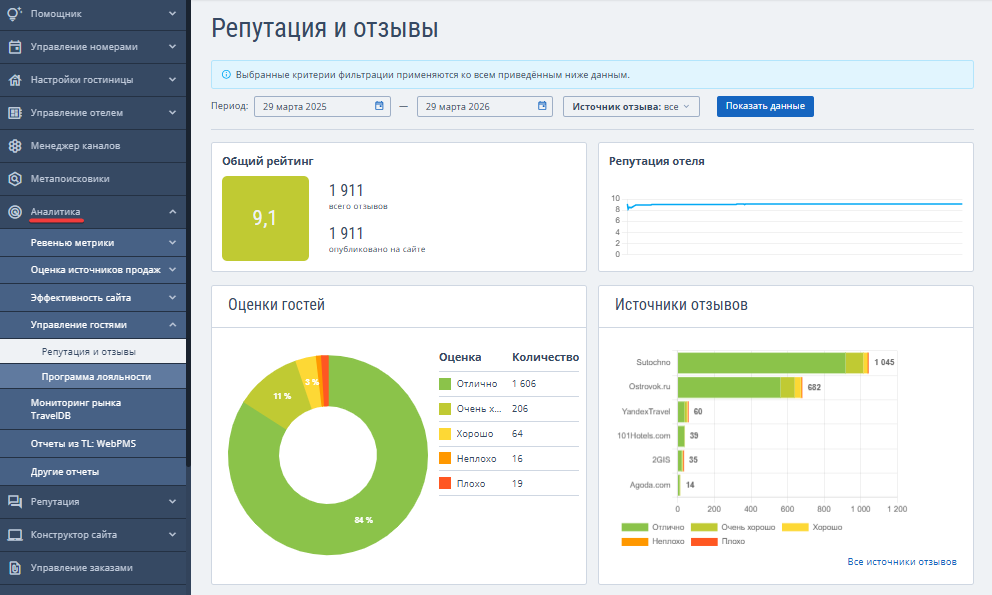Click the lightbulb icon beside Помощник
The height and width of the screenshot is (595, 992).
(15, 14)
